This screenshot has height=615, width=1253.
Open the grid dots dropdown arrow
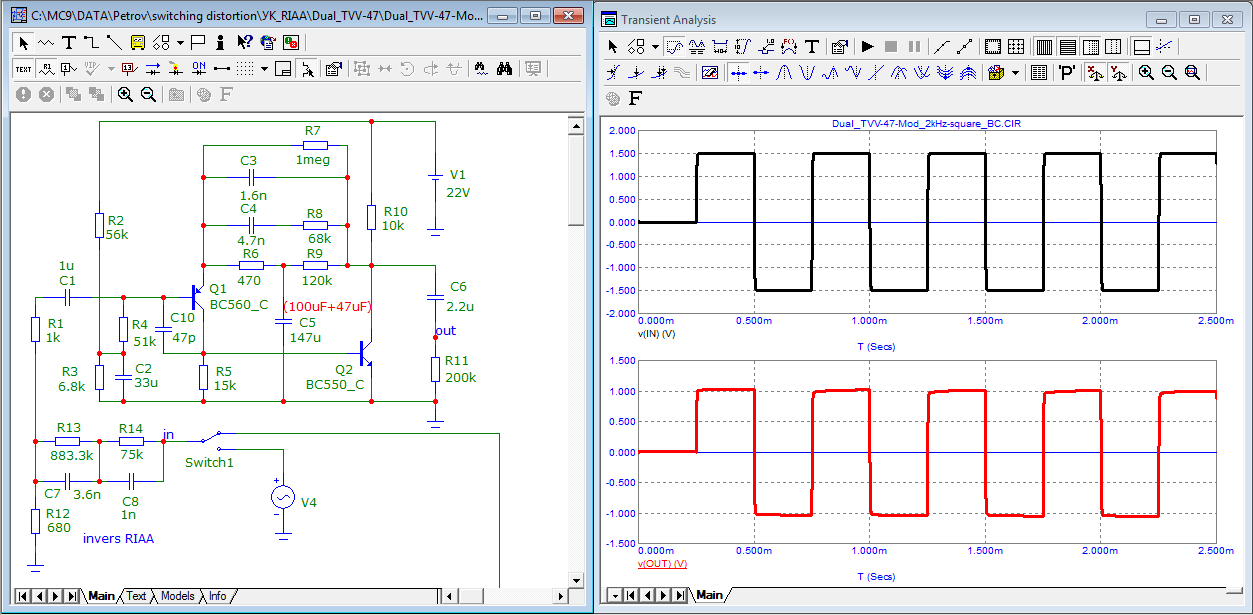[265, 69]
